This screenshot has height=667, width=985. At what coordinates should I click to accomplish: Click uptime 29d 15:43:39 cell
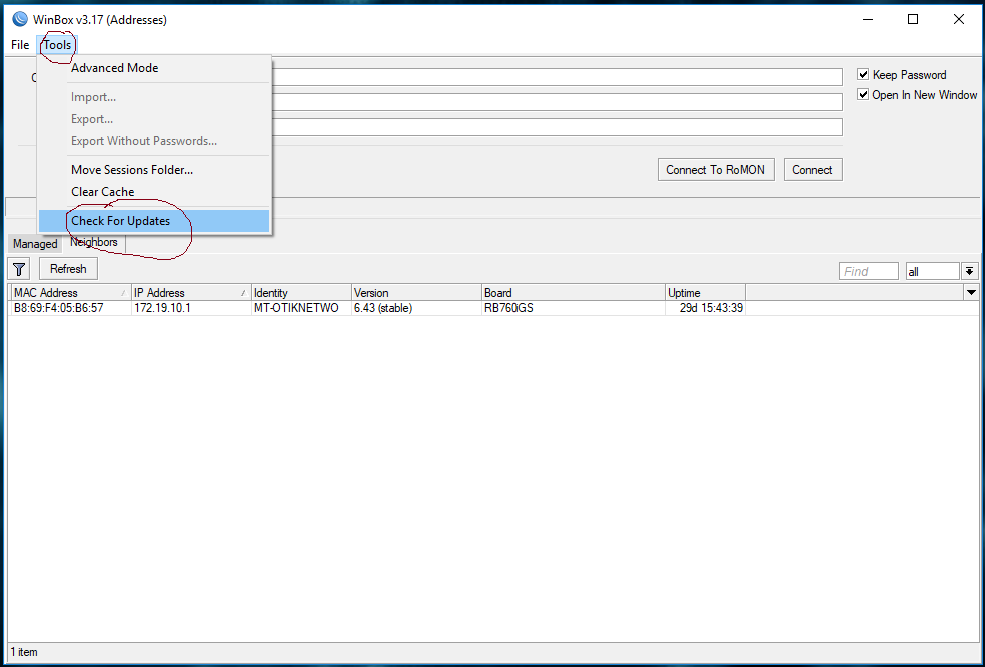(705, 308)
